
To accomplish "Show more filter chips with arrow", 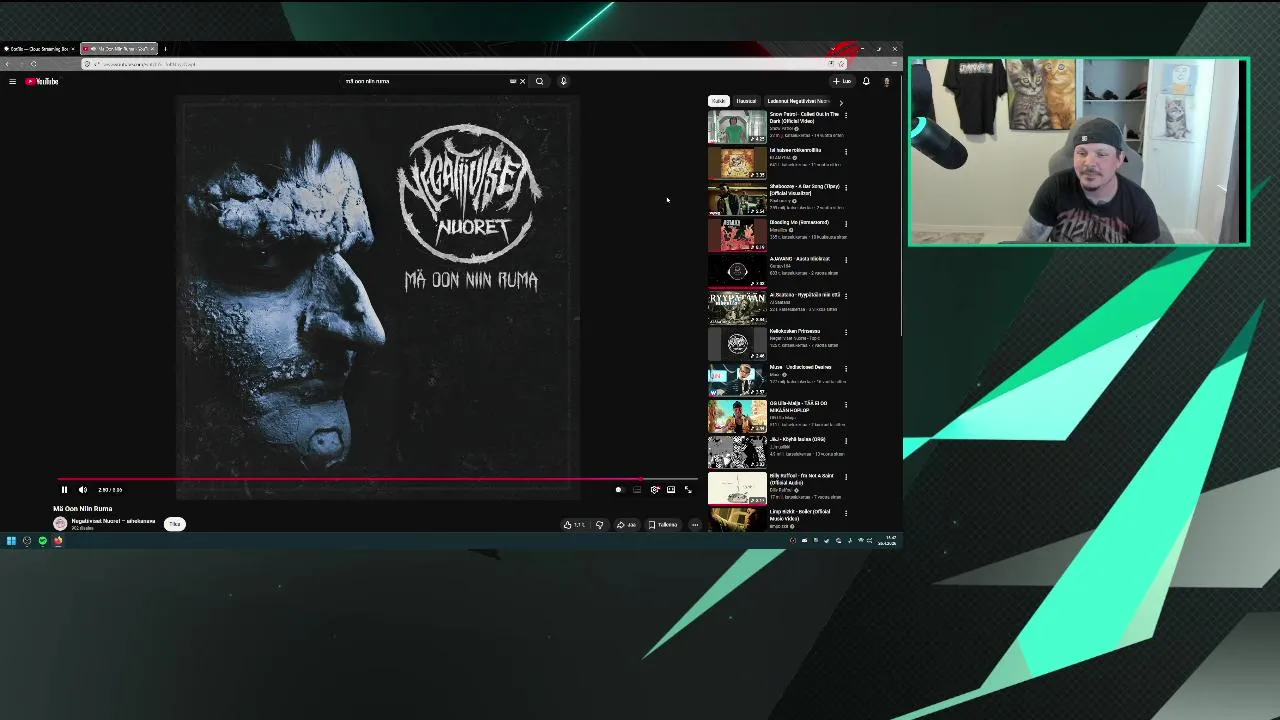I will pyautogui.click(x=841, y=101).
